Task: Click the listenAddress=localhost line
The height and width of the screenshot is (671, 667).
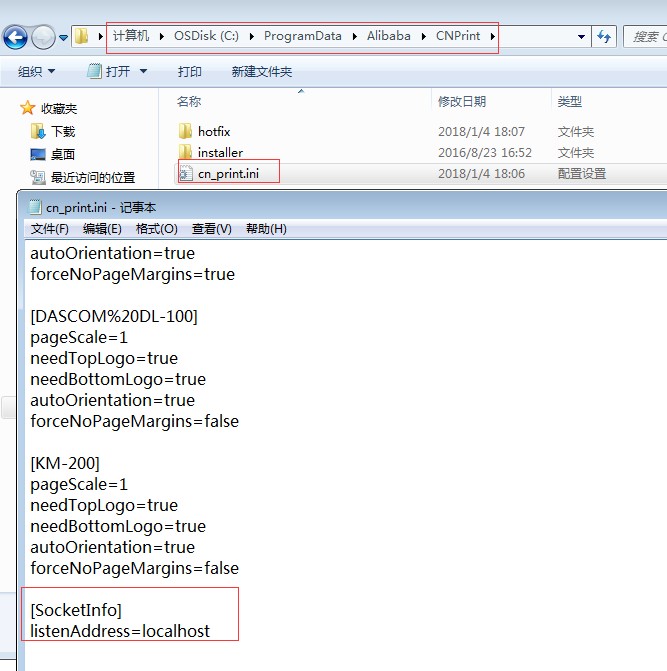Action: pos(120,631)
